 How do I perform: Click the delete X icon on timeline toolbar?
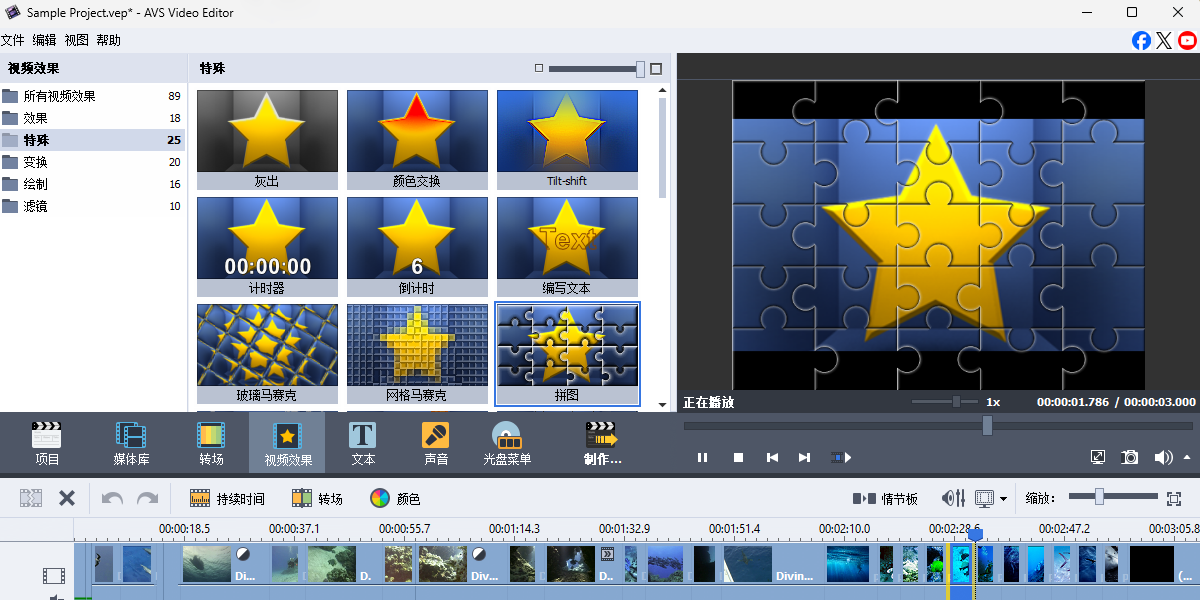point(67,498)
